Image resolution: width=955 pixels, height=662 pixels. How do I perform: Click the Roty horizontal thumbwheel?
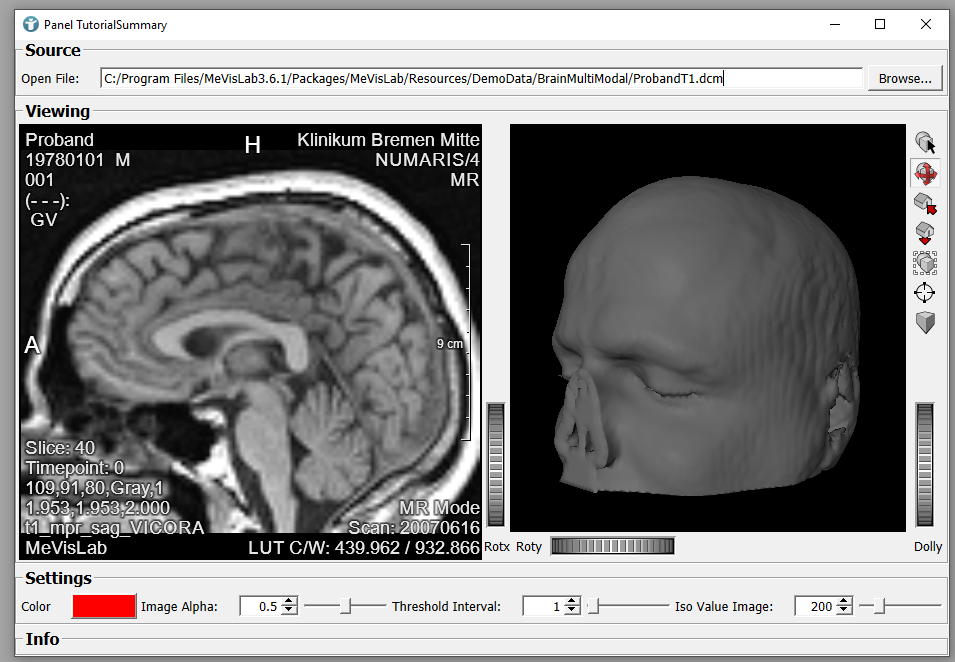[x=612, y=546]
